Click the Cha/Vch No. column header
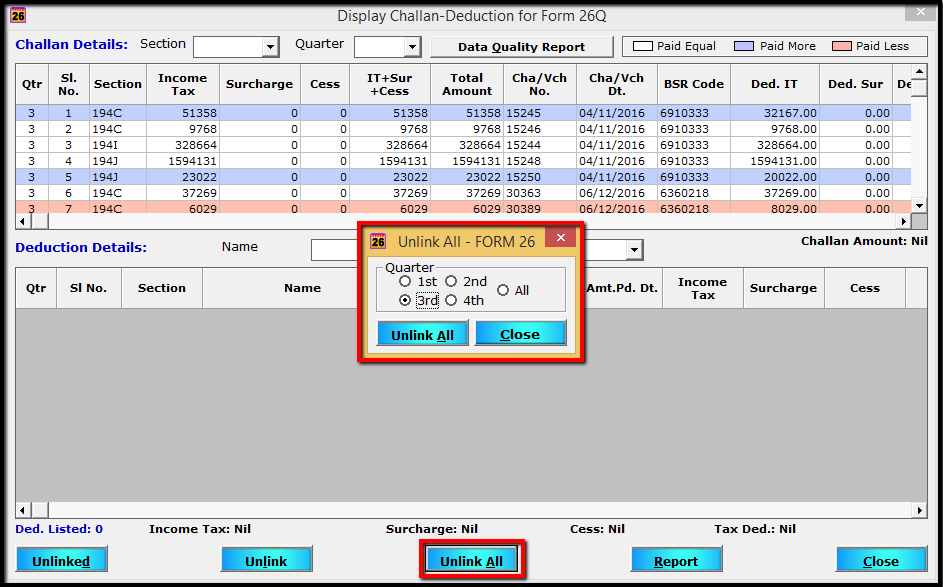 click(x=539, y=84)
